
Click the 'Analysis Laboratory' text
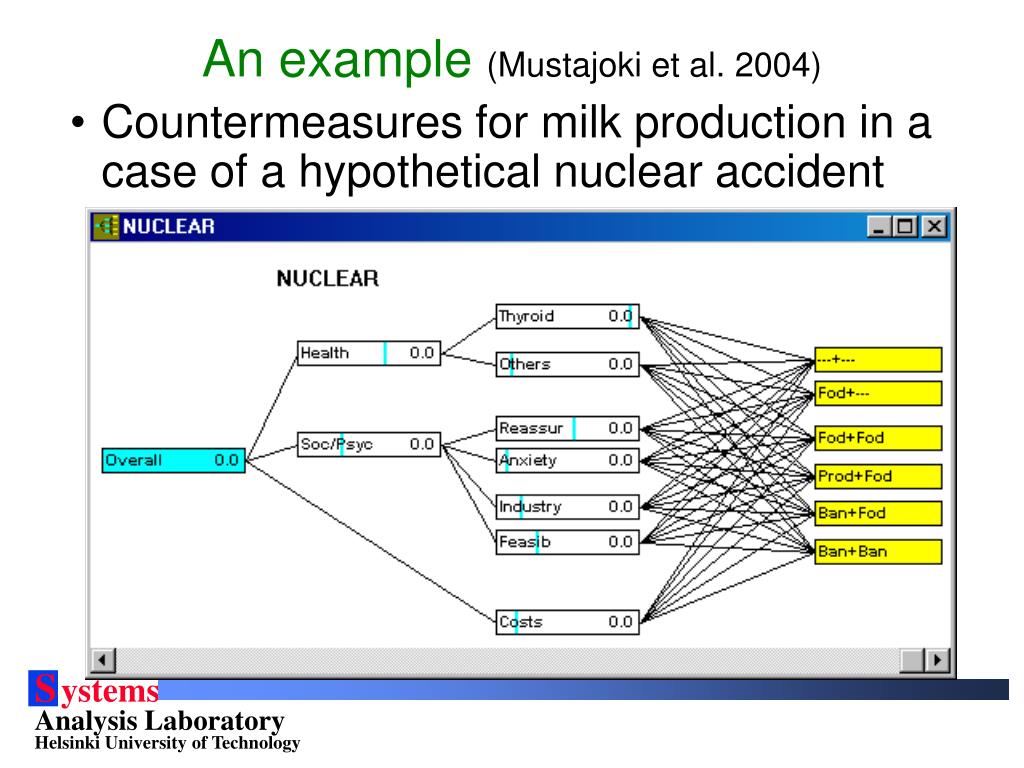click(x=160, y=721)
